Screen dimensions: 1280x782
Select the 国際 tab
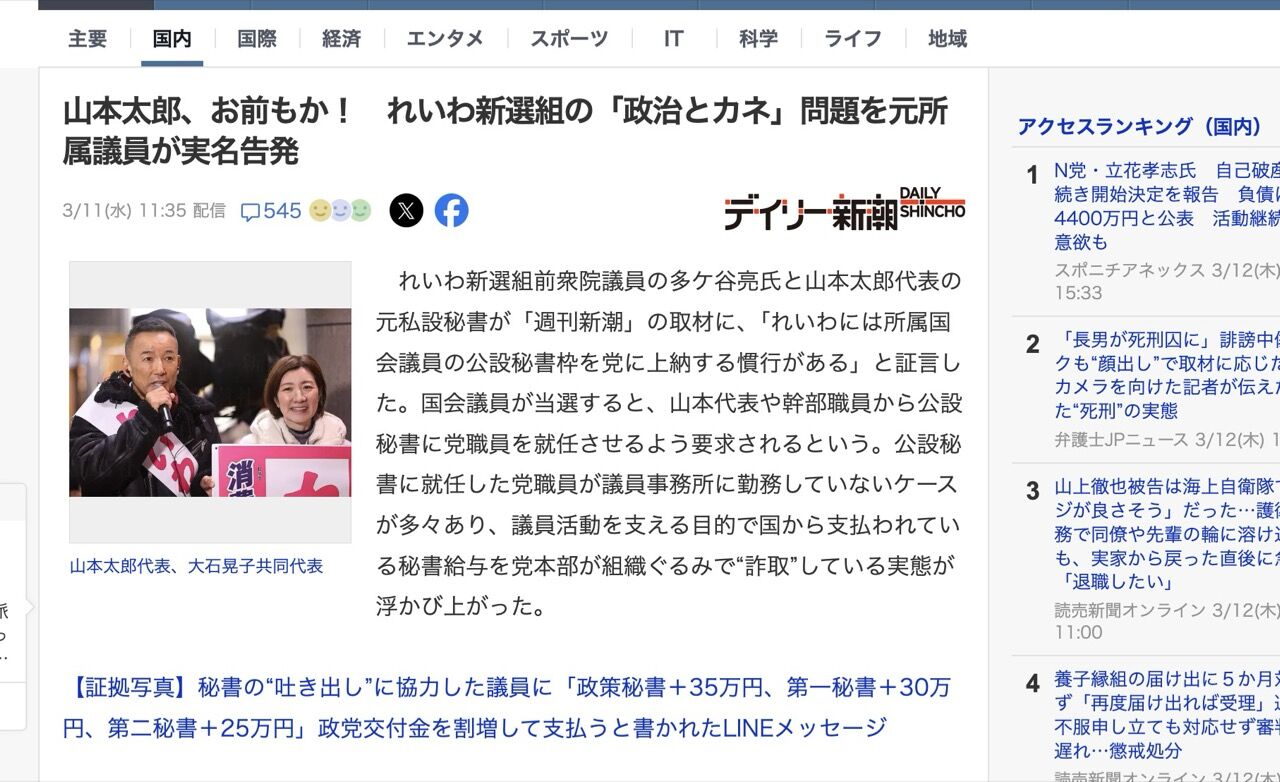pyautogui.click(x=257, y=39)
